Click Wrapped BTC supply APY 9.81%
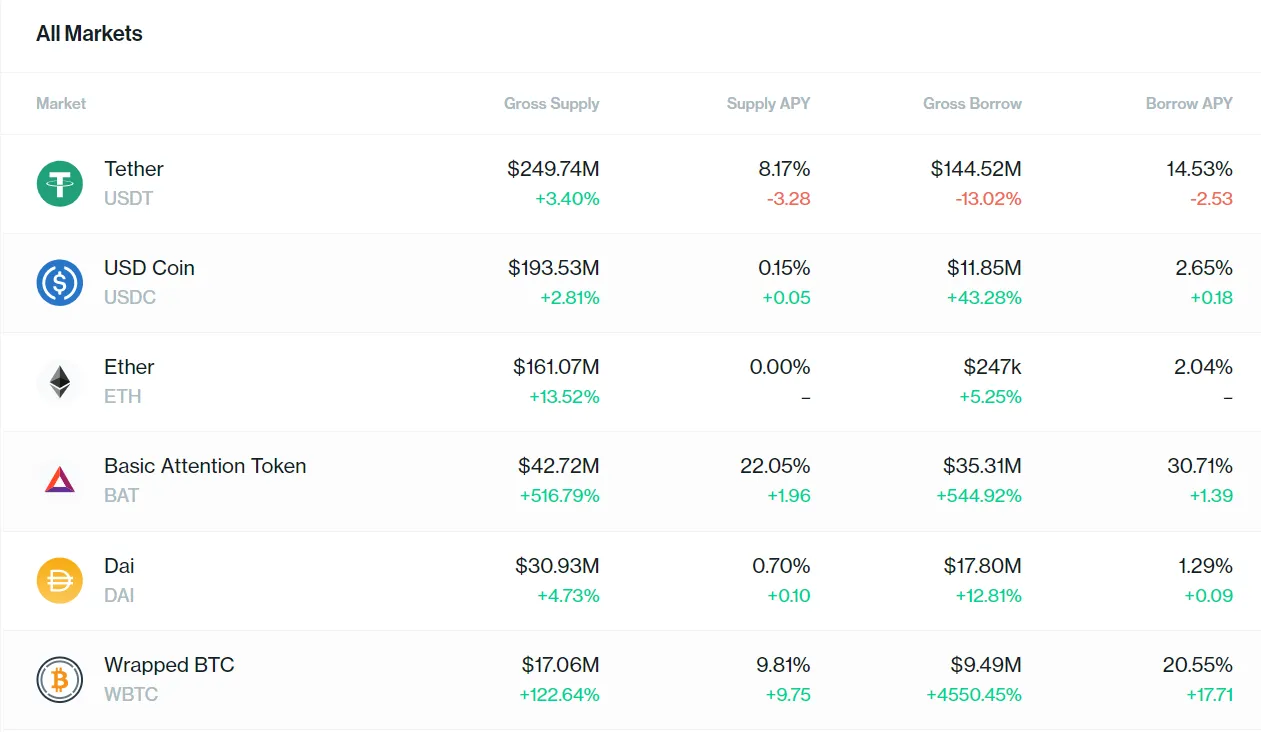1261x732 pixels. tap(783, 665)
